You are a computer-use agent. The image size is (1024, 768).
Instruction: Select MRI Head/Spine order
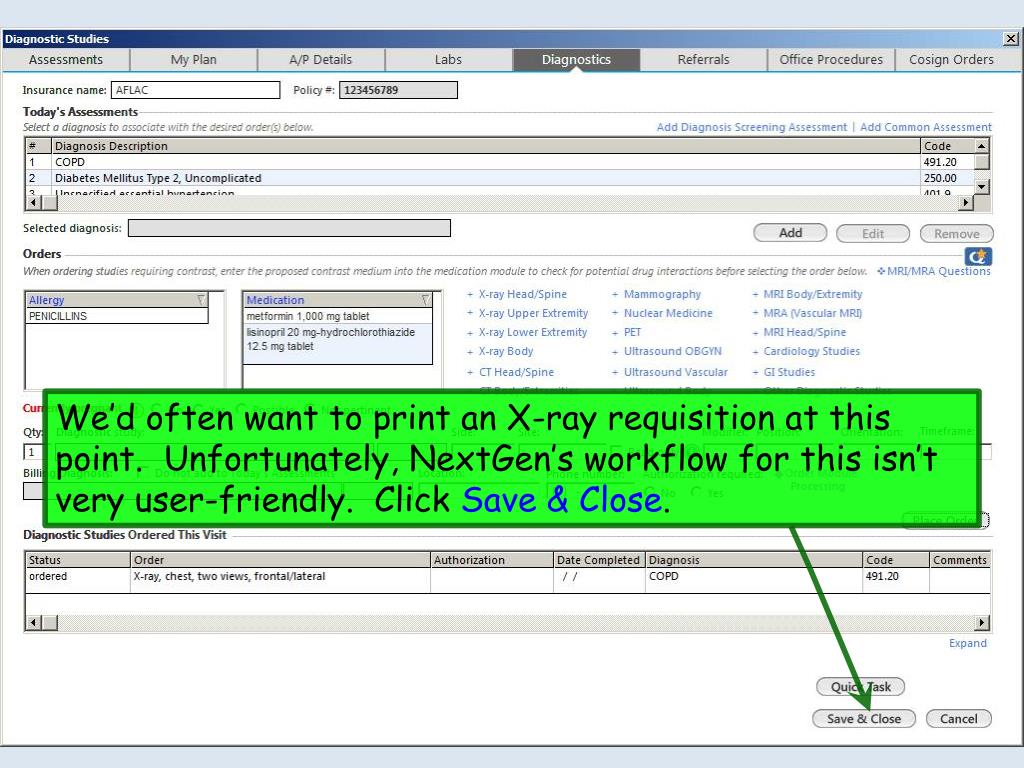(805, 332)
